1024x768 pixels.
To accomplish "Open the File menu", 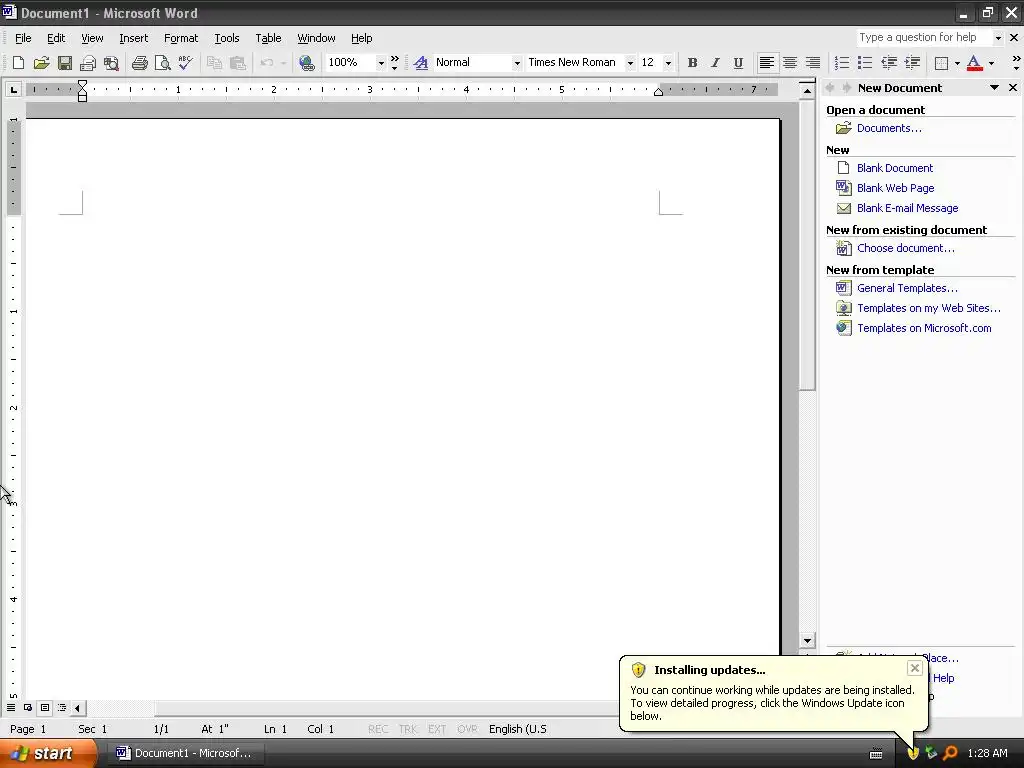I will tap(23, 38).
